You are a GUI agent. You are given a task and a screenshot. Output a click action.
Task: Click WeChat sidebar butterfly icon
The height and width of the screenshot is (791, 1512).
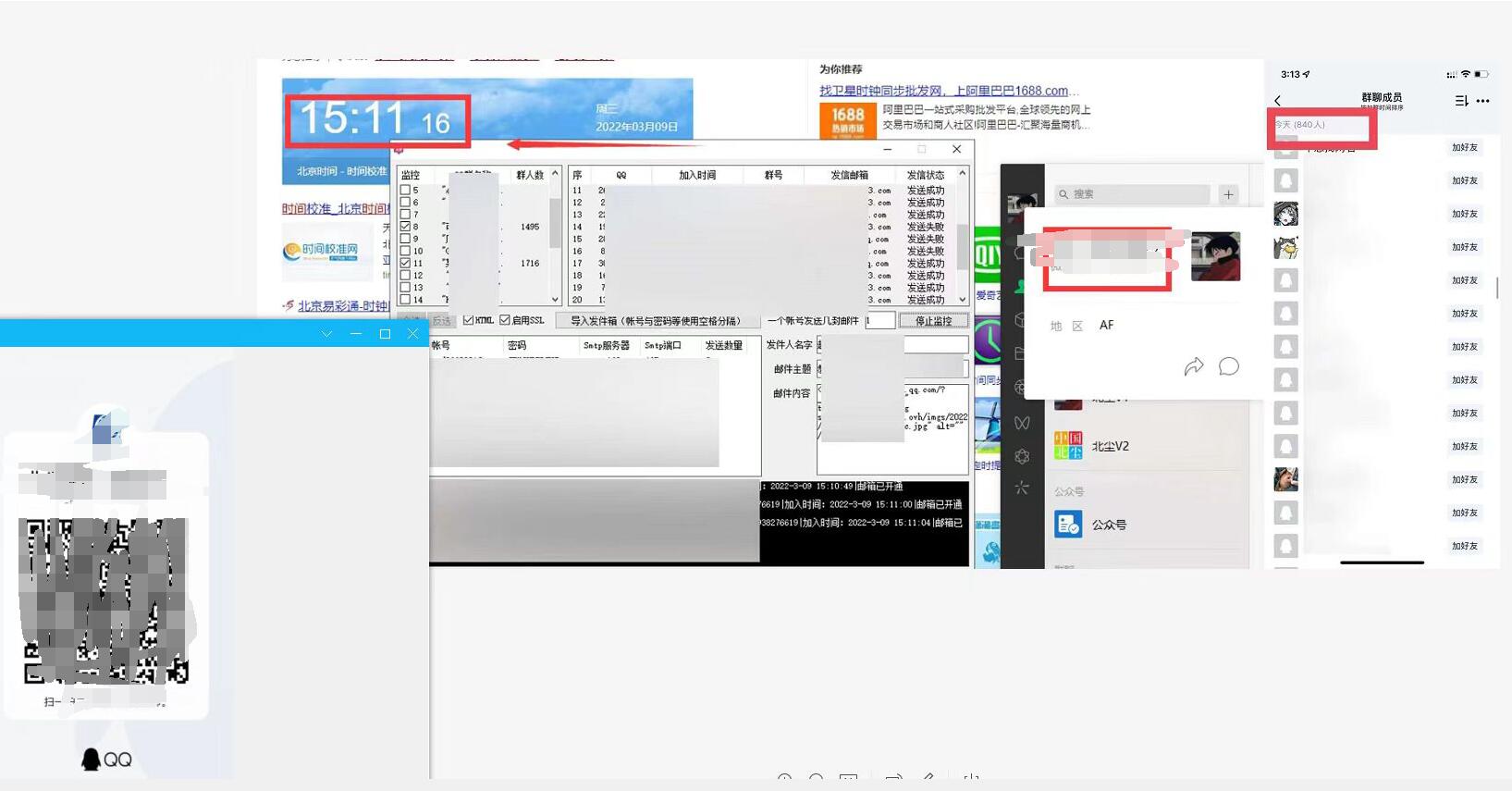[1021, 423]
